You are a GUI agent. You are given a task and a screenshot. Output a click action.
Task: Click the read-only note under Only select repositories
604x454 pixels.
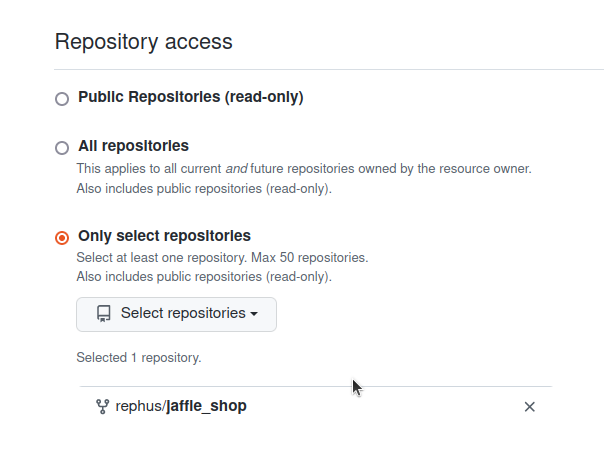tap(204, 277)
